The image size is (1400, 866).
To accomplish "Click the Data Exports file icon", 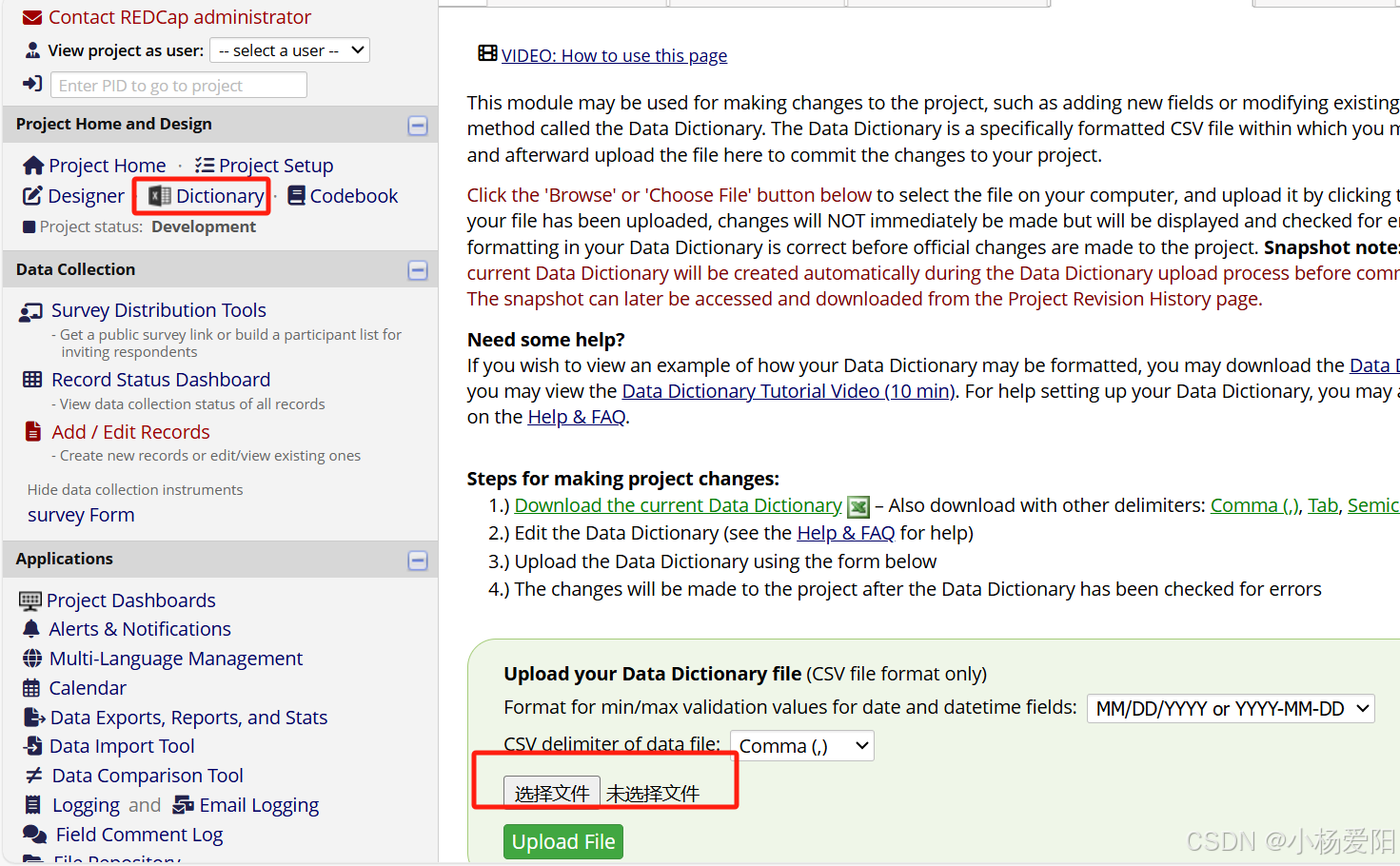I will click(x=34, y=718).
